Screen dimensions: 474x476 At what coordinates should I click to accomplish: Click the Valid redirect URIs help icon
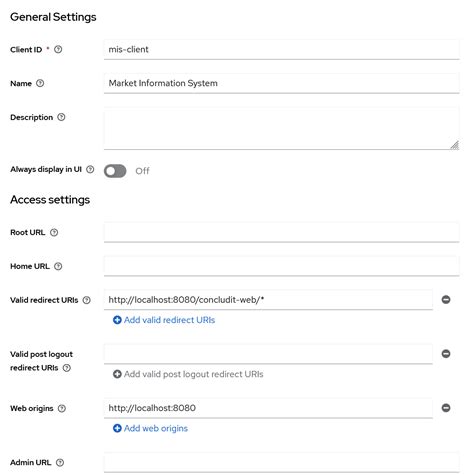87,300
